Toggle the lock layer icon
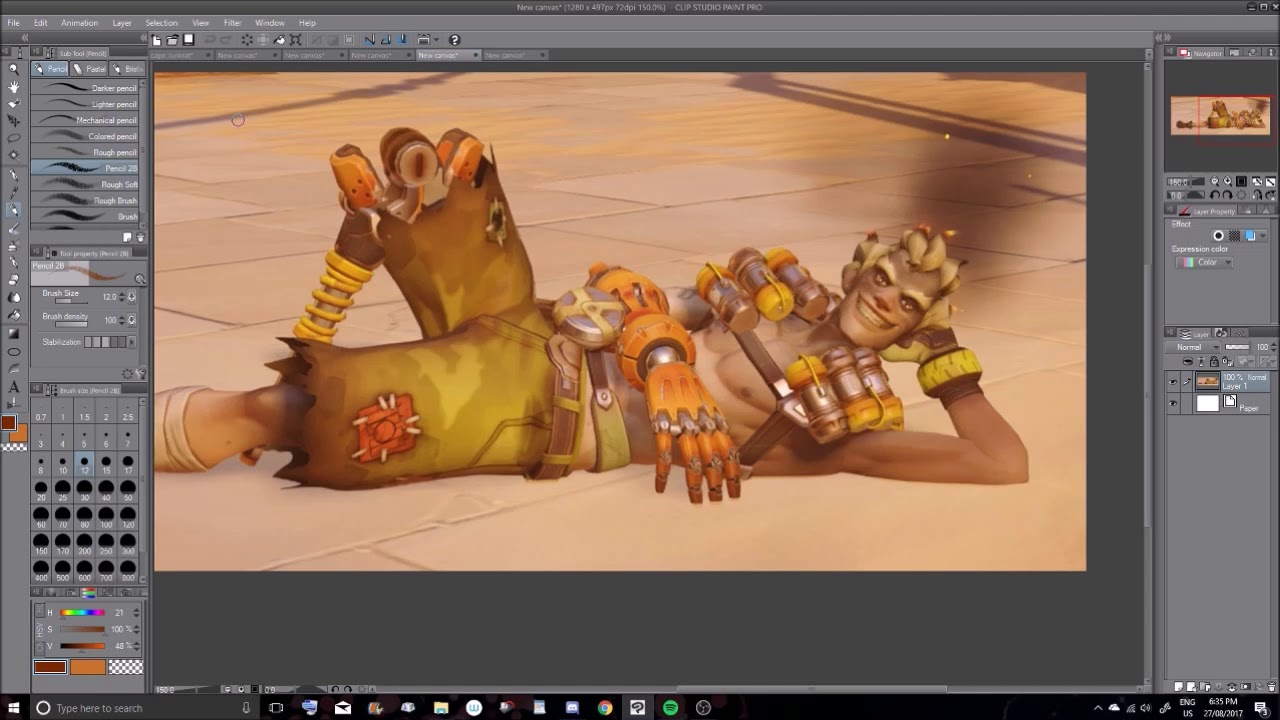 click(x=1213, y=362)
